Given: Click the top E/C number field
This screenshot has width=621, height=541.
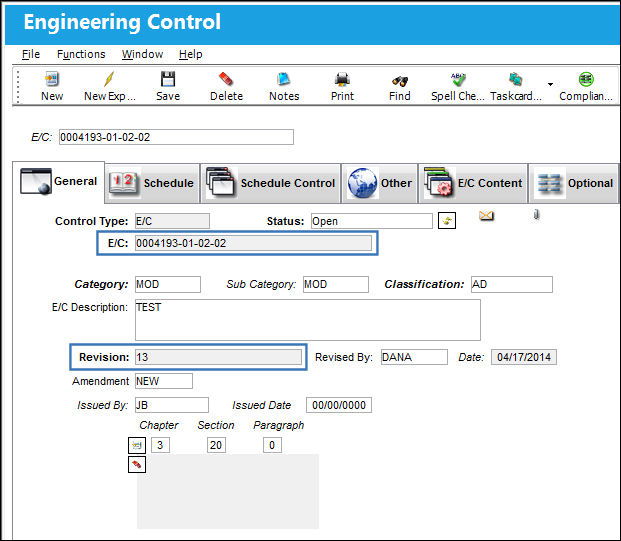Looking at the screenshot, I should point(176,137).
